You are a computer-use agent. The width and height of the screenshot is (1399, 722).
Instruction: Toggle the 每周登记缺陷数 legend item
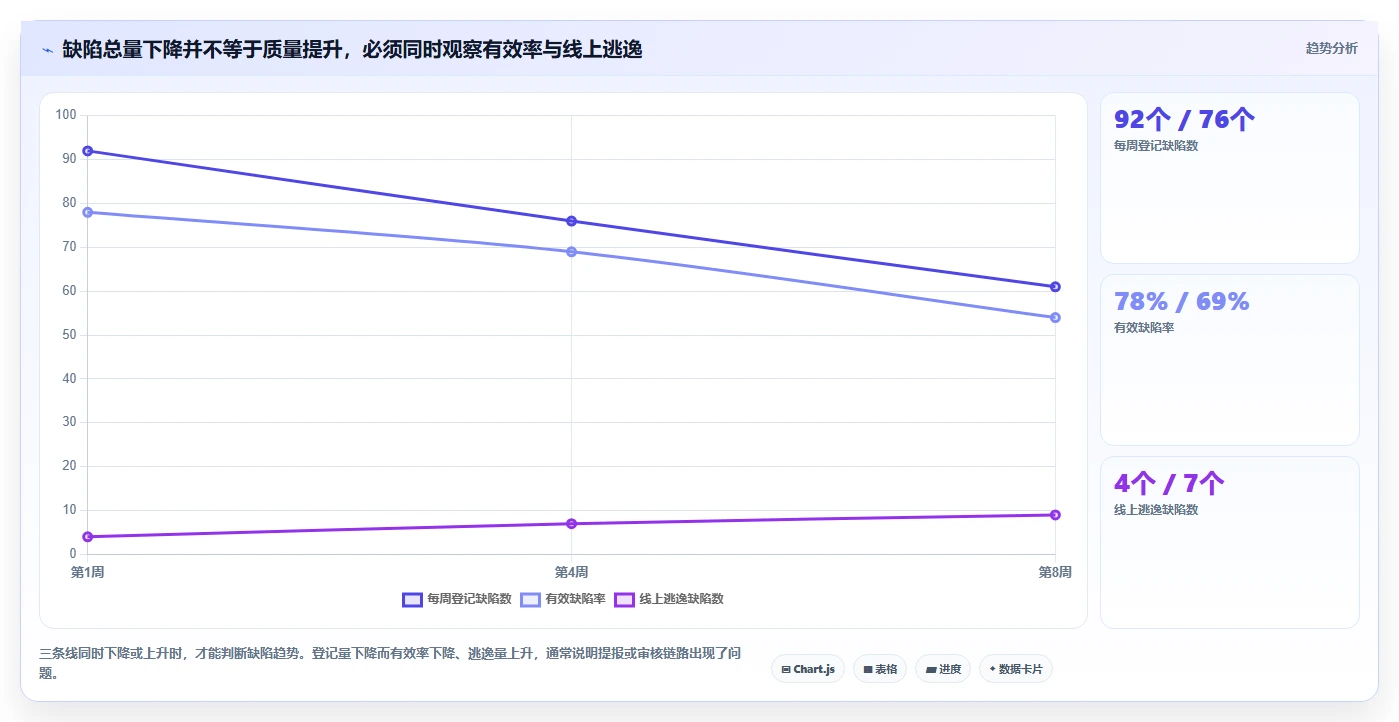[457, 599]
